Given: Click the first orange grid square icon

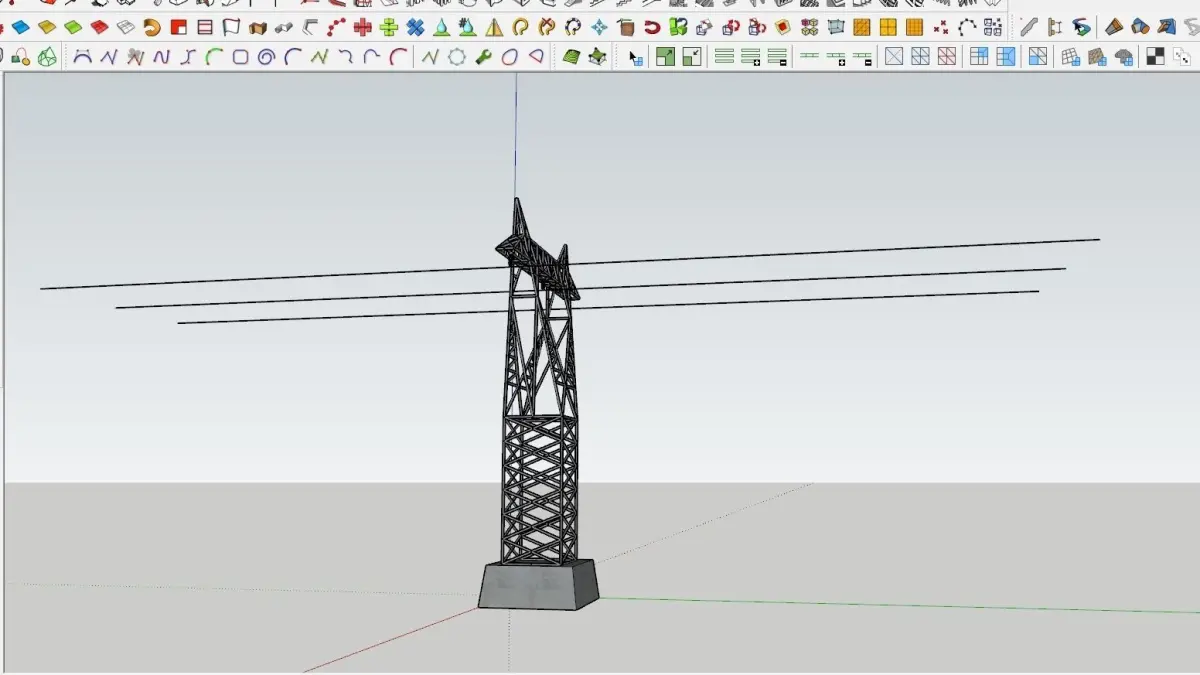Looking at the screenshot, I should (862, 27).
